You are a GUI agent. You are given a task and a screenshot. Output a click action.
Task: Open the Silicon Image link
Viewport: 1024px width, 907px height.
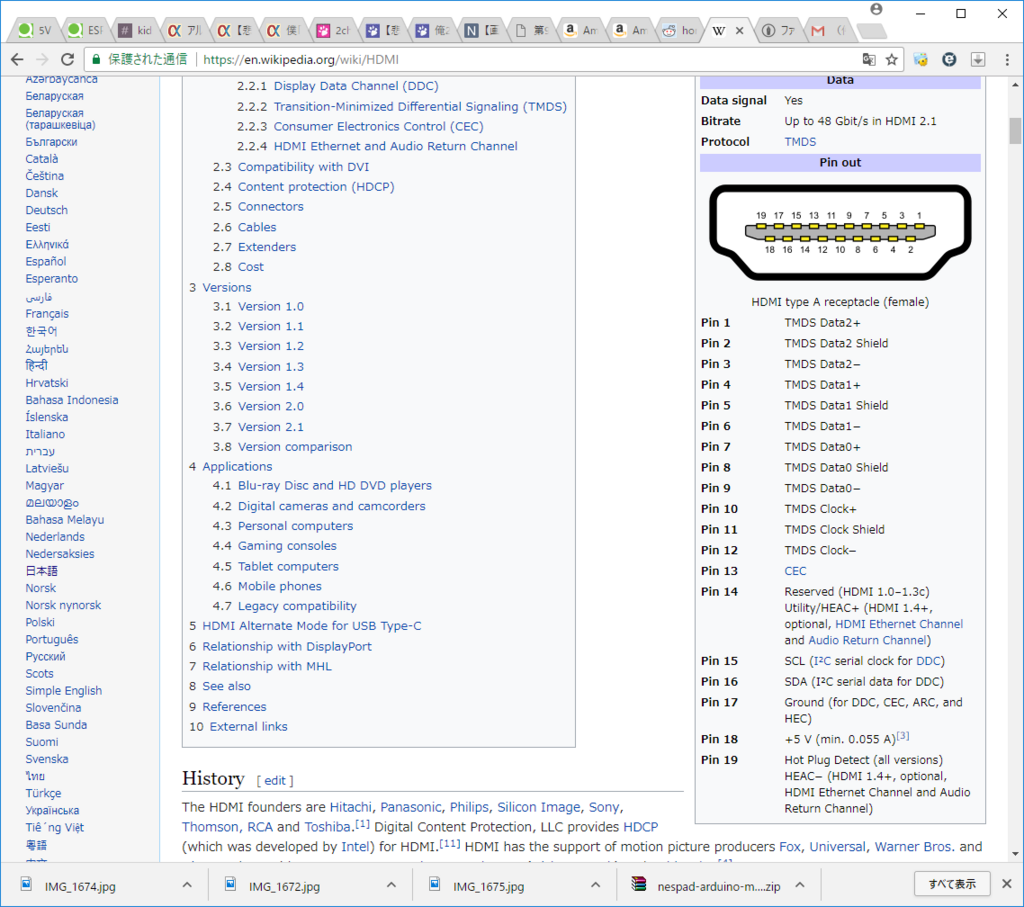pyautogui.click(x=539, y=807)
